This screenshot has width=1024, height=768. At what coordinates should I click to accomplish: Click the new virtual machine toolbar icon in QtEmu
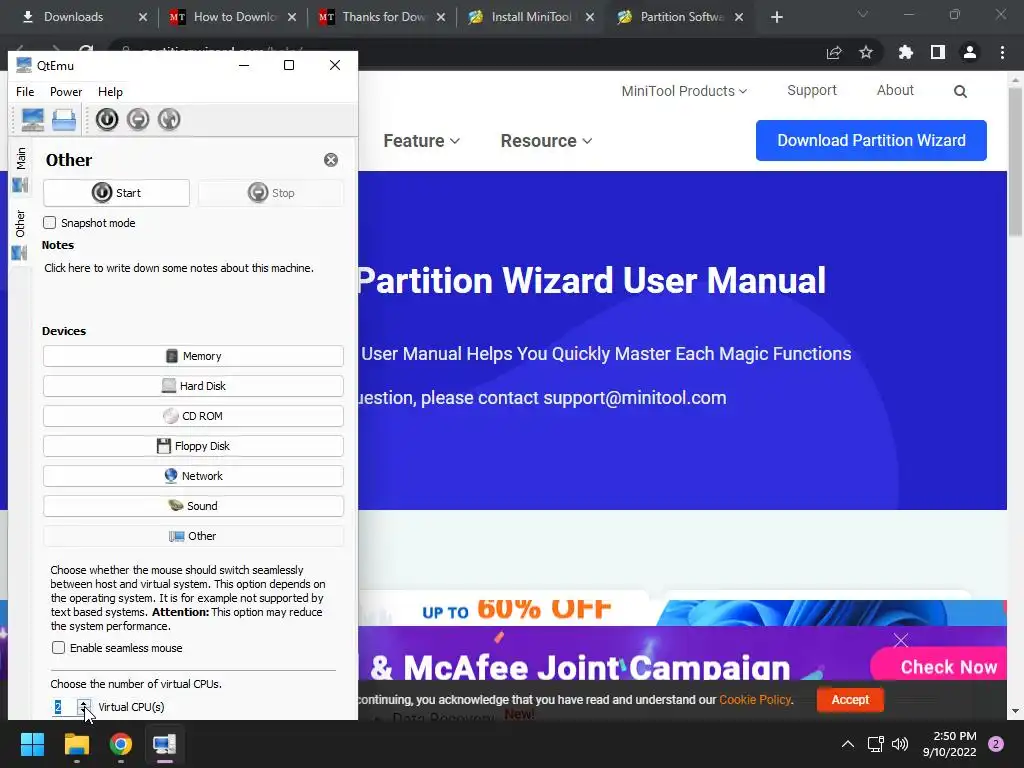(33, 120)
